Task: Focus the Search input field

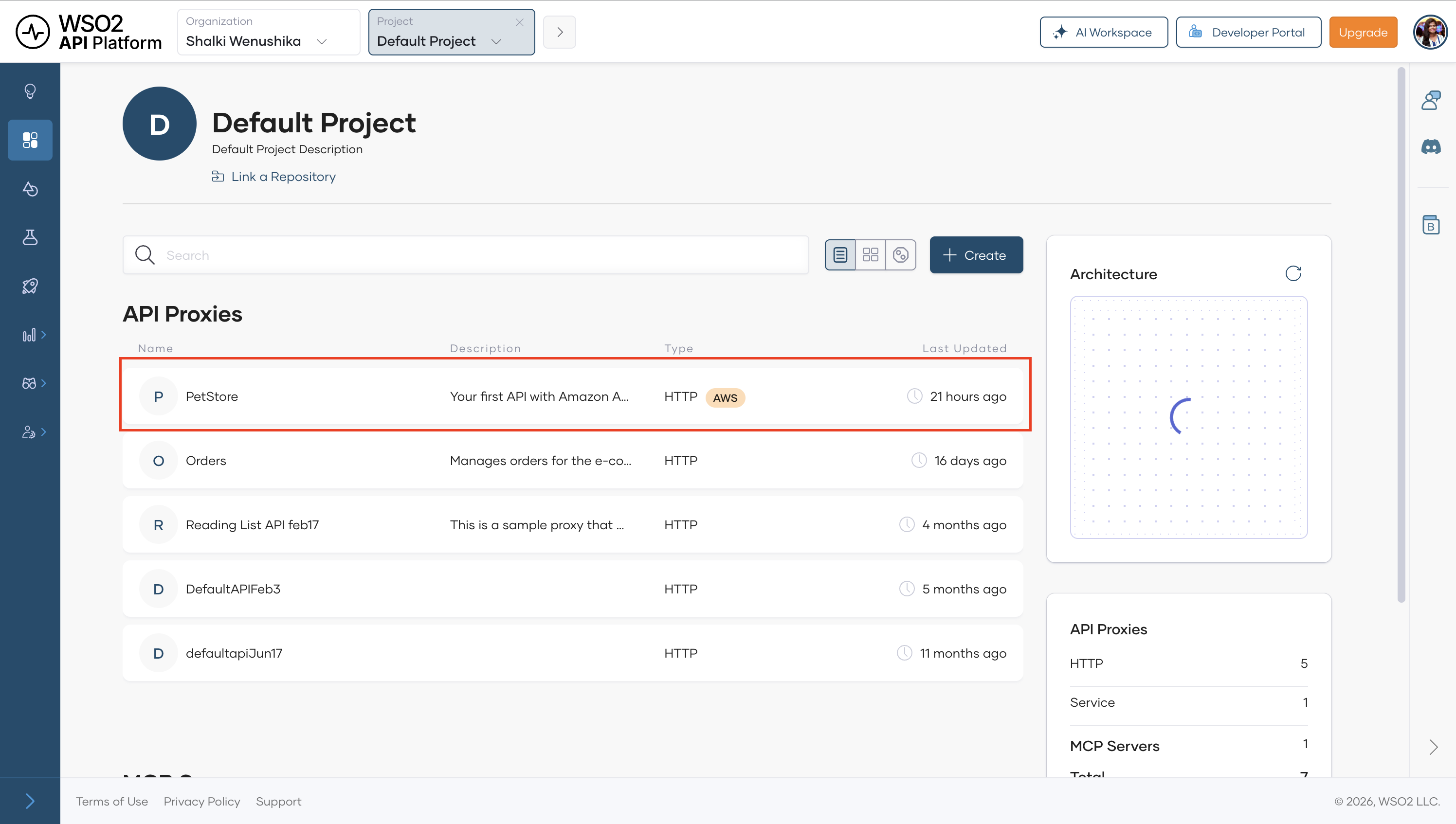Action: tap(465, 255)
